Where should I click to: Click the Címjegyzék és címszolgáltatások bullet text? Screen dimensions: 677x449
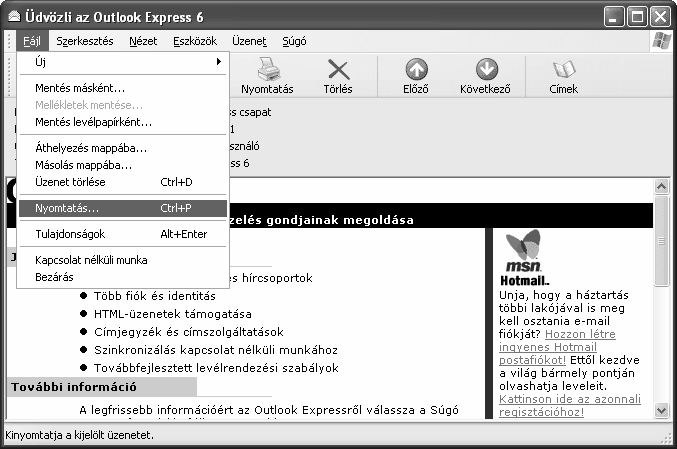pos(189,332)
